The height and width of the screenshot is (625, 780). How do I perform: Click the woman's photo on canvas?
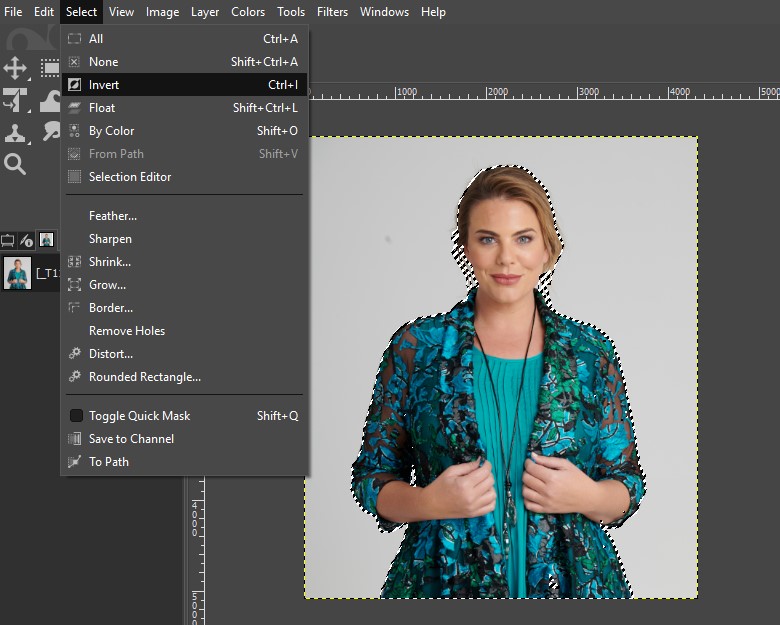(x=501, y=367)
